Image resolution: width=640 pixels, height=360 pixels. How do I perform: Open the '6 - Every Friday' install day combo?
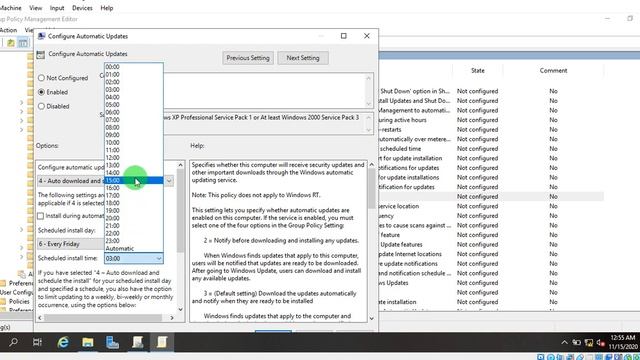[x=71, y=244]
